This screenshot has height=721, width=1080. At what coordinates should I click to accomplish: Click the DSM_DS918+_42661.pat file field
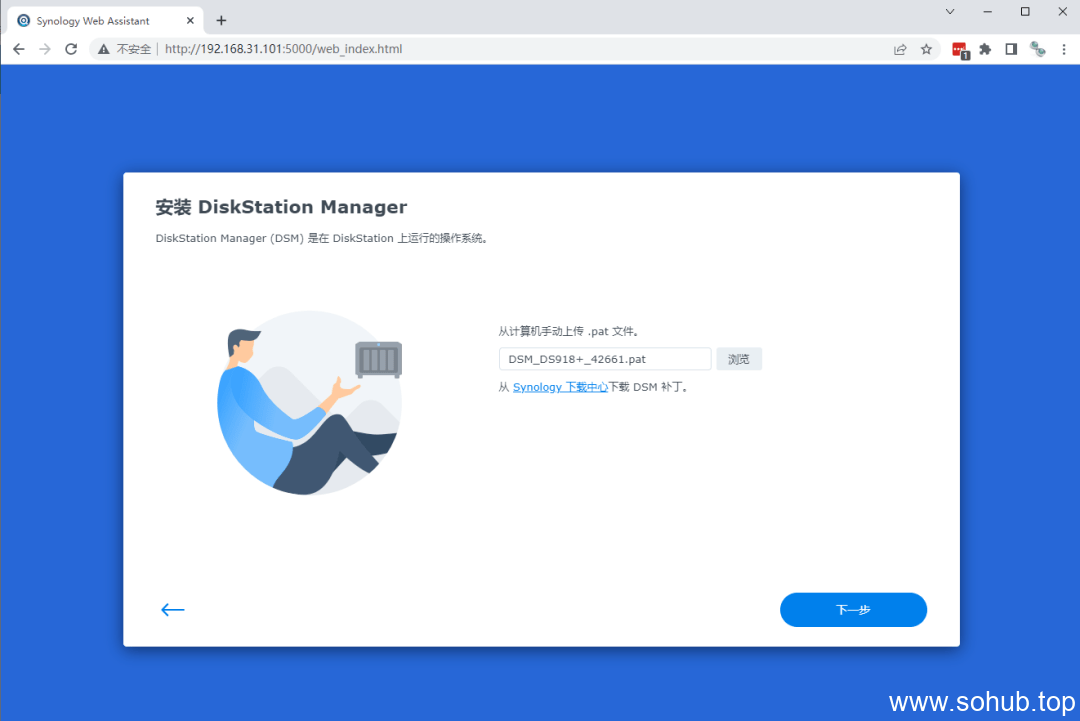pyautogui.click(x=604, y=358)
